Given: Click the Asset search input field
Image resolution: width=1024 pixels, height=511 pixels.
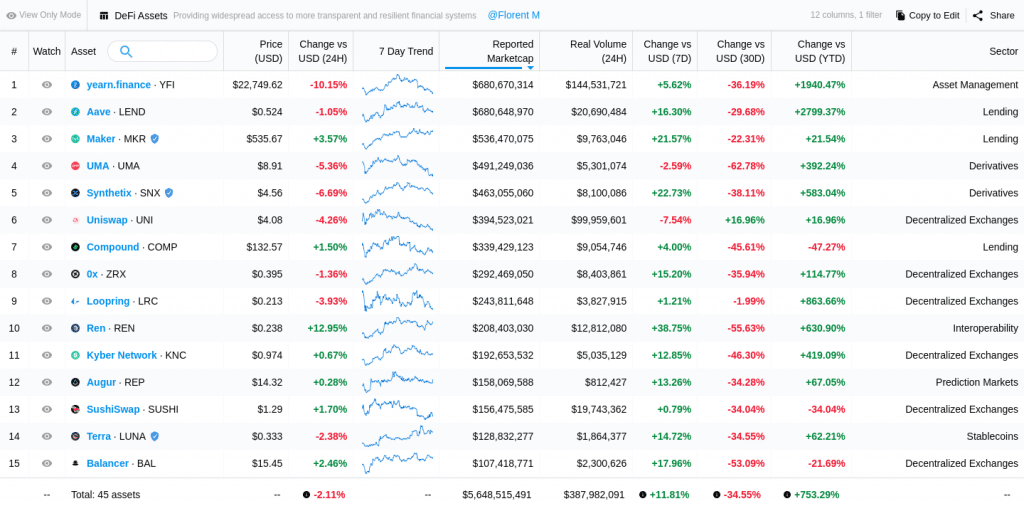Looking at the screenshot, I should point(174,51).
